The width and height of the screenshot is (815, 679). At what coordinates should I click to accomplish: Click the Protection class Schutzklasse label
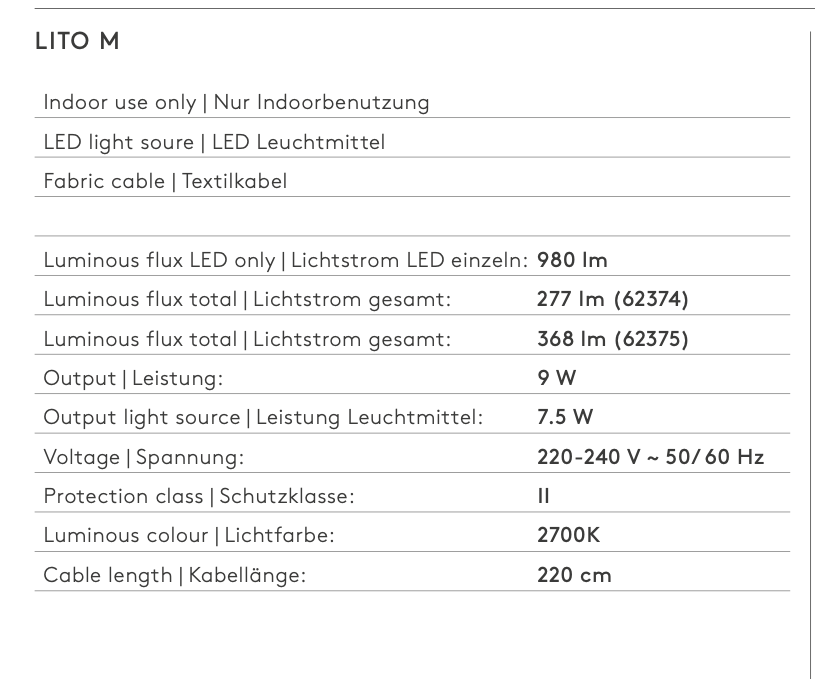(x=199, y=497)
